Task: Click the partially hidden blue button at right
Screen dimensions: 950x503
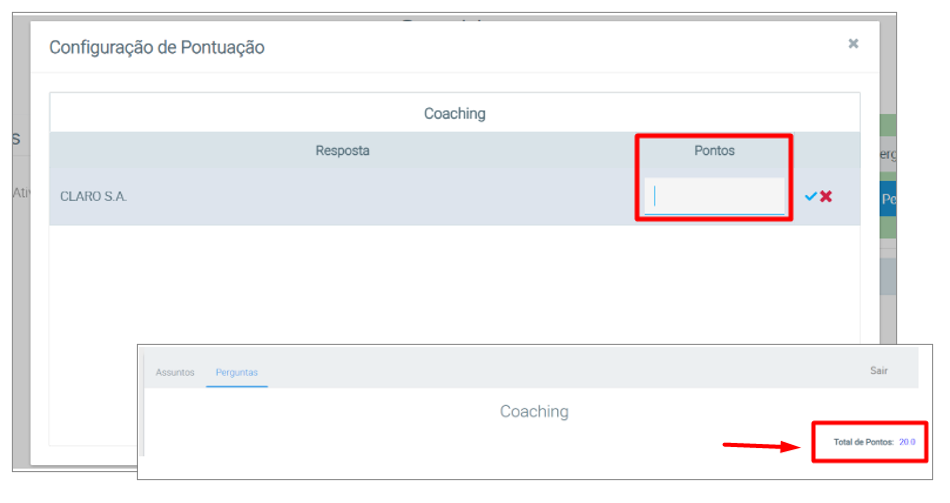Action: pos(887,199)
